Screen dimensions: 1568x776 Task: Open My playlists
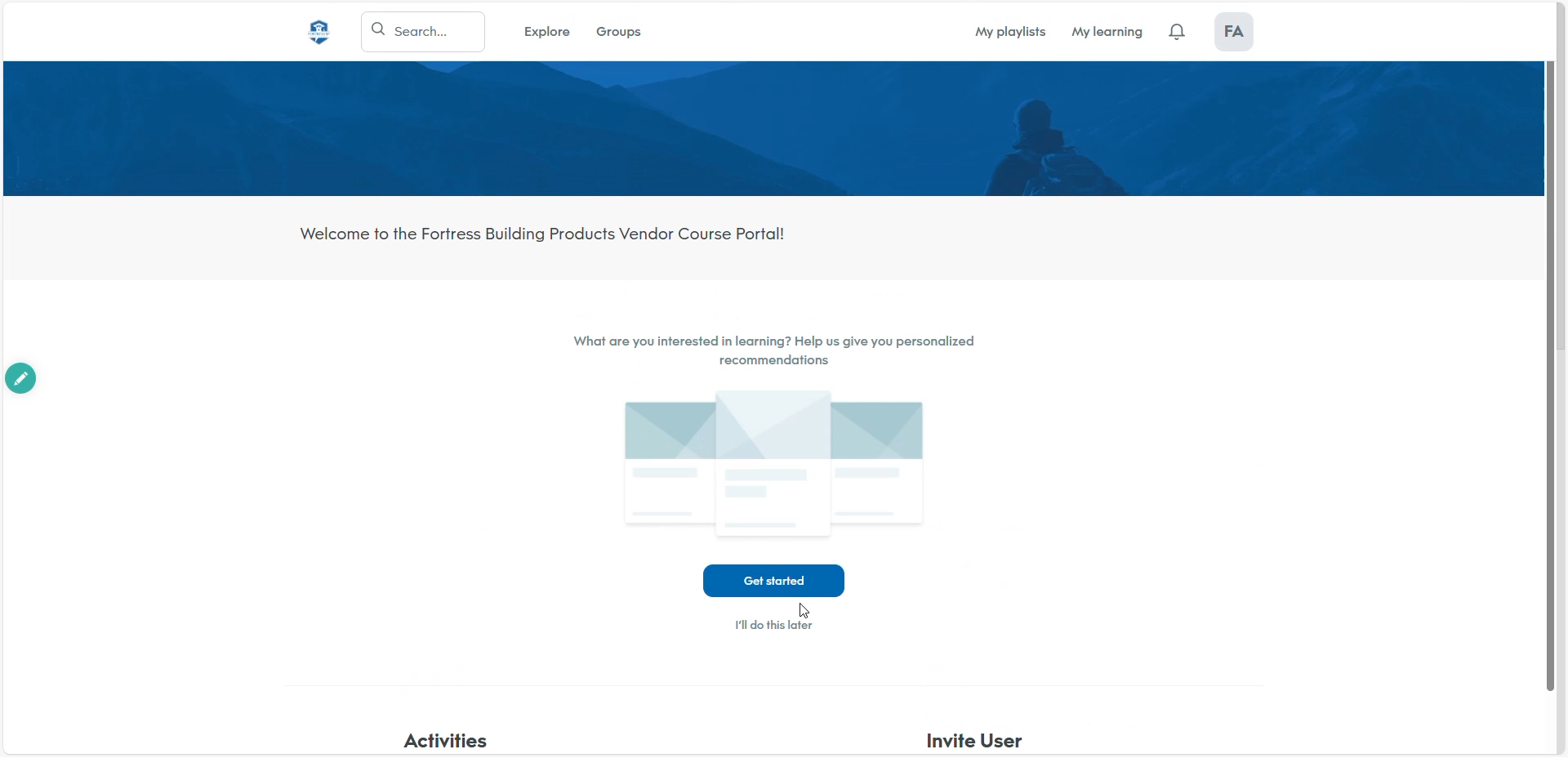1009,32
